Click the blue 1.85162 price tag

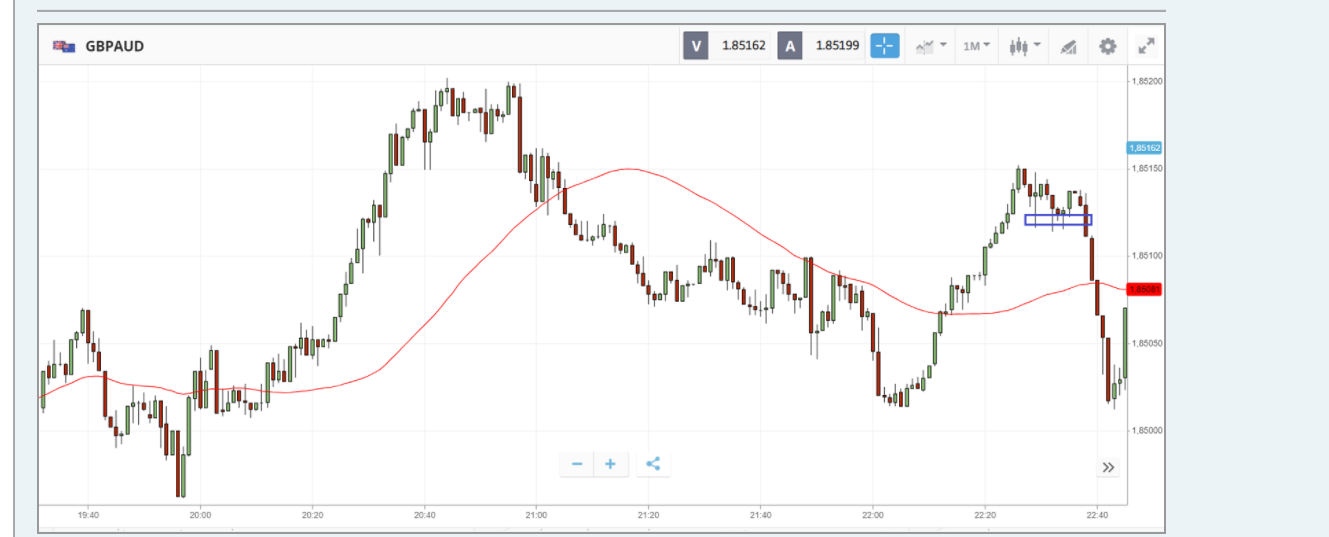tap(1144, 147)
